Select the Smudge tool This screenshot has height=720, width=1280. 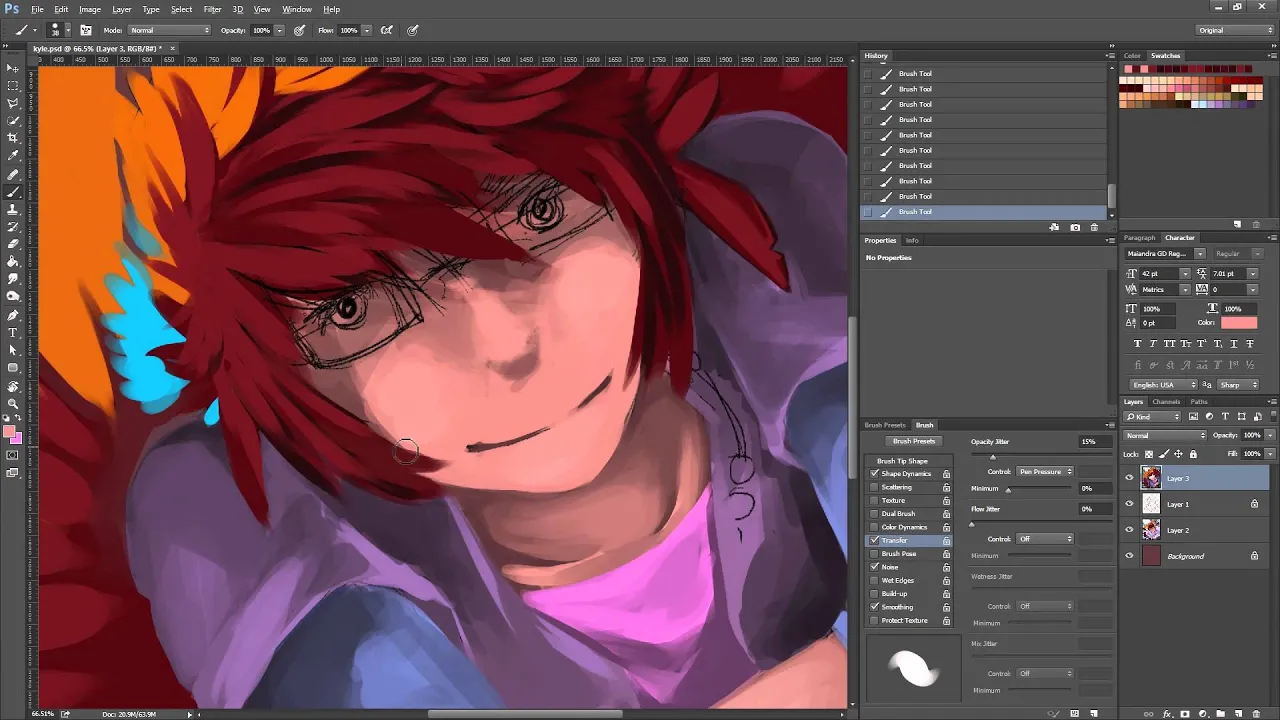pos(13,279)
